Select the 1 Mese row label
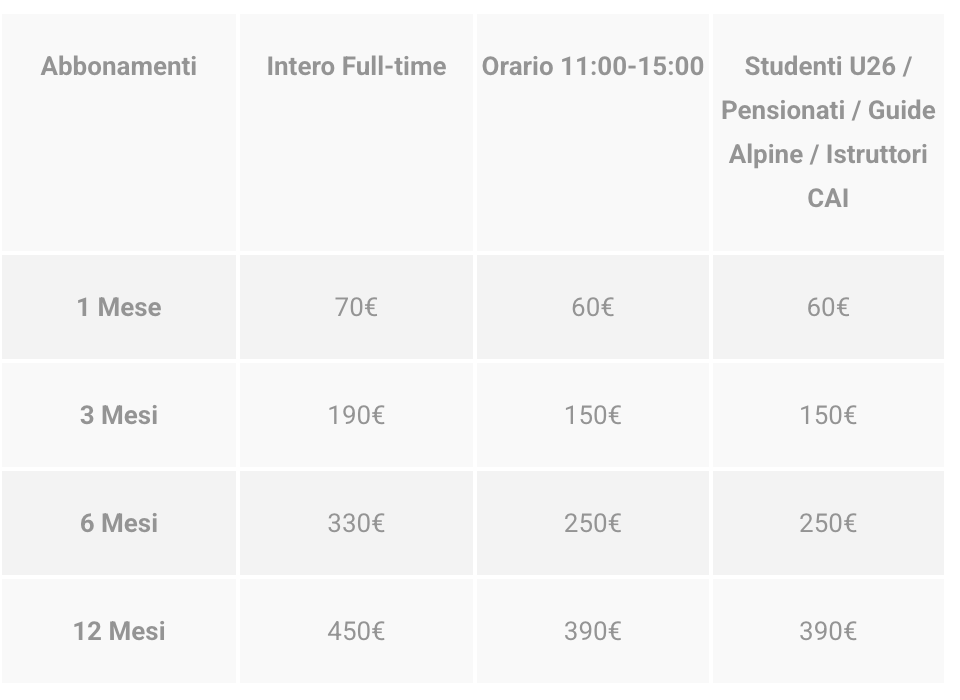This screenshot has width=960, height=700. click(x=119, y=307)
